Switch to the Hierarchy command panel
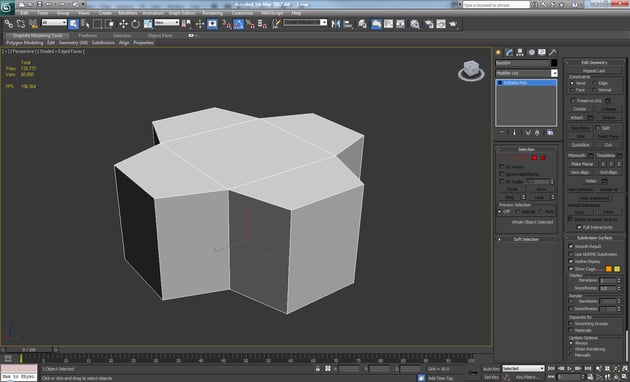630x382 pixels. (x=520, y=52)
